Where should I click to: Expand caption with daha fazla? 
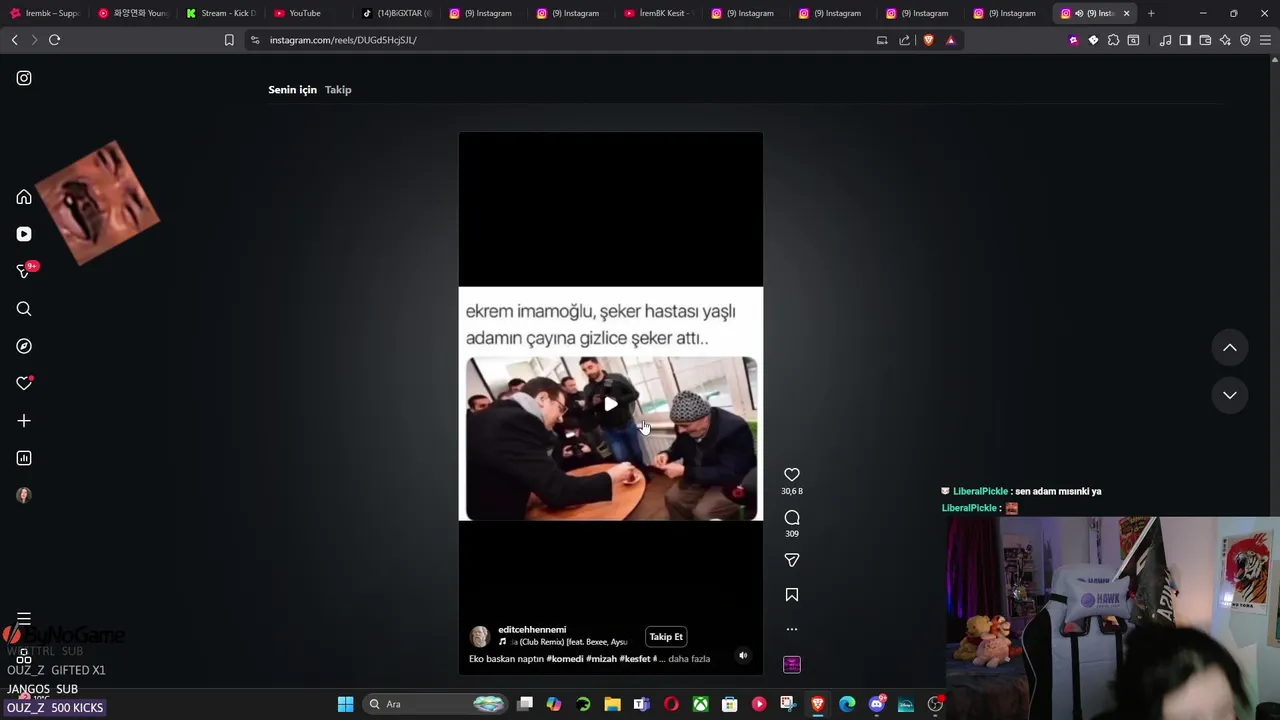click(689, 659)
